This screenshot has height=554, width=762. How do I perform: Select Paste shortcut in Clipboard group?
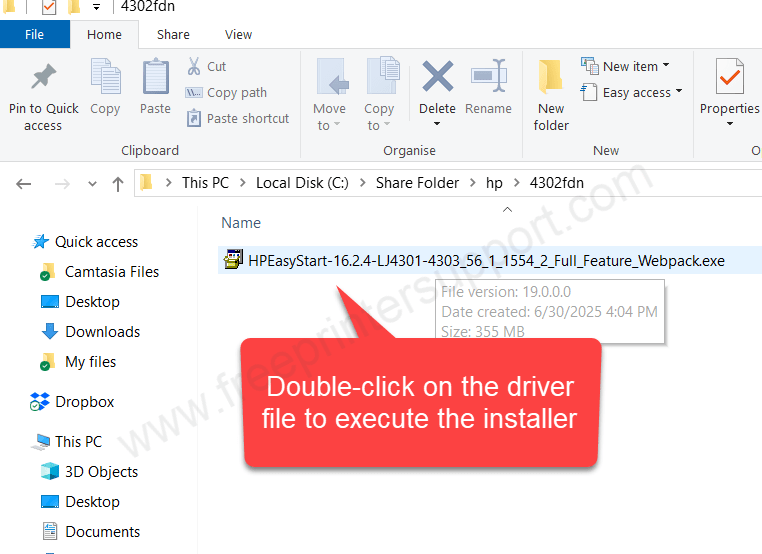click(238, 119)
